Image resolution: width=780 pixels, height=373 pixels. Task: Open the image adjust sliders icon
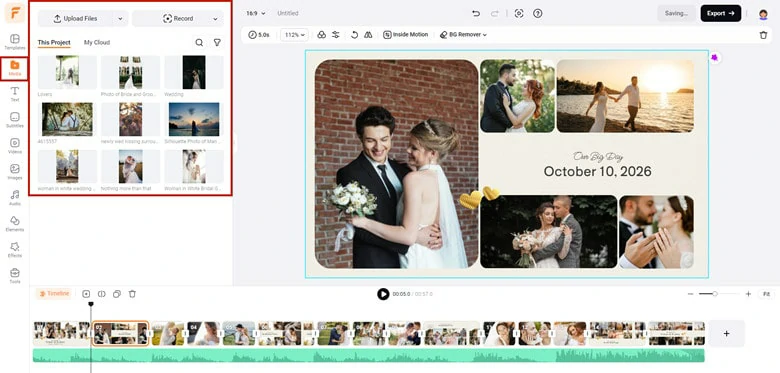336,35
